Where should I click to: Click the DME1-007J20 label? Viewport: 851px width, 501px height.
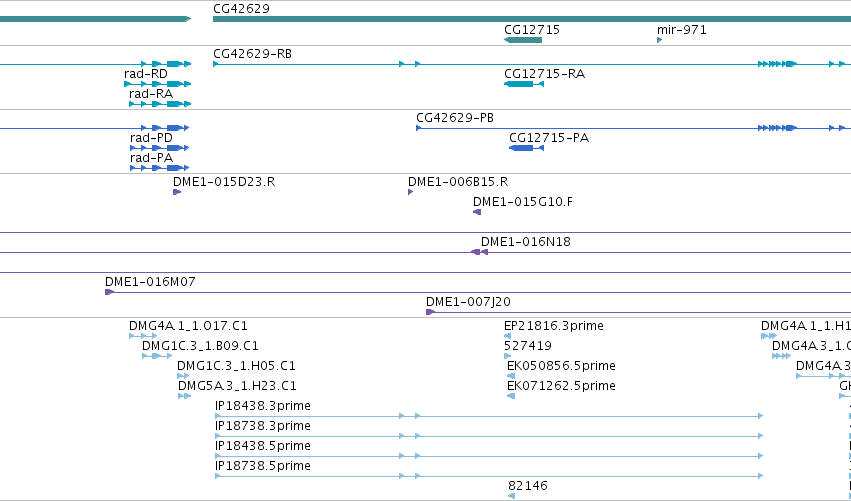(x=468, y=302)
